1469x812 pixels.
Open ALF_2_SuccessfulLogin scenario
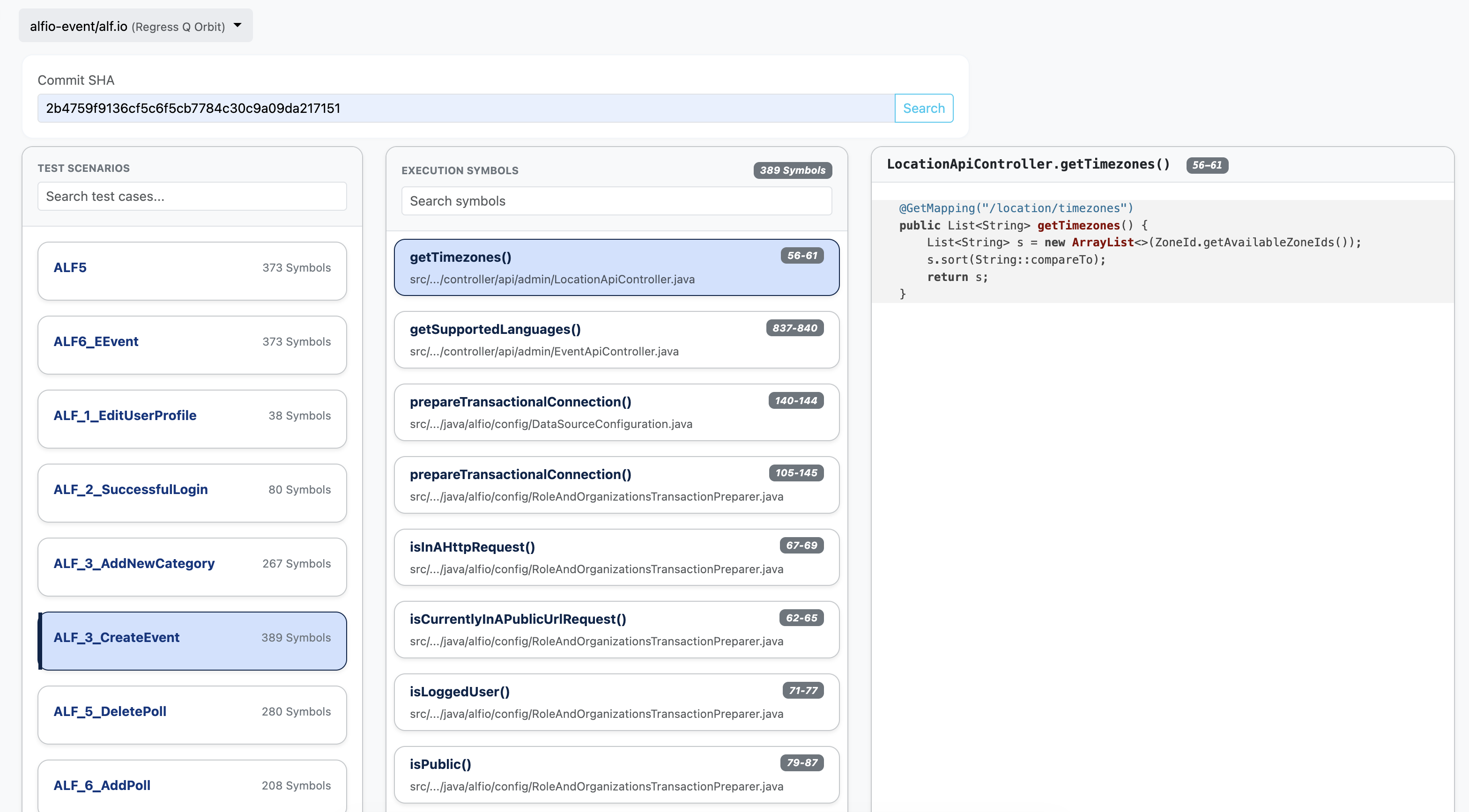pos(192,493)
